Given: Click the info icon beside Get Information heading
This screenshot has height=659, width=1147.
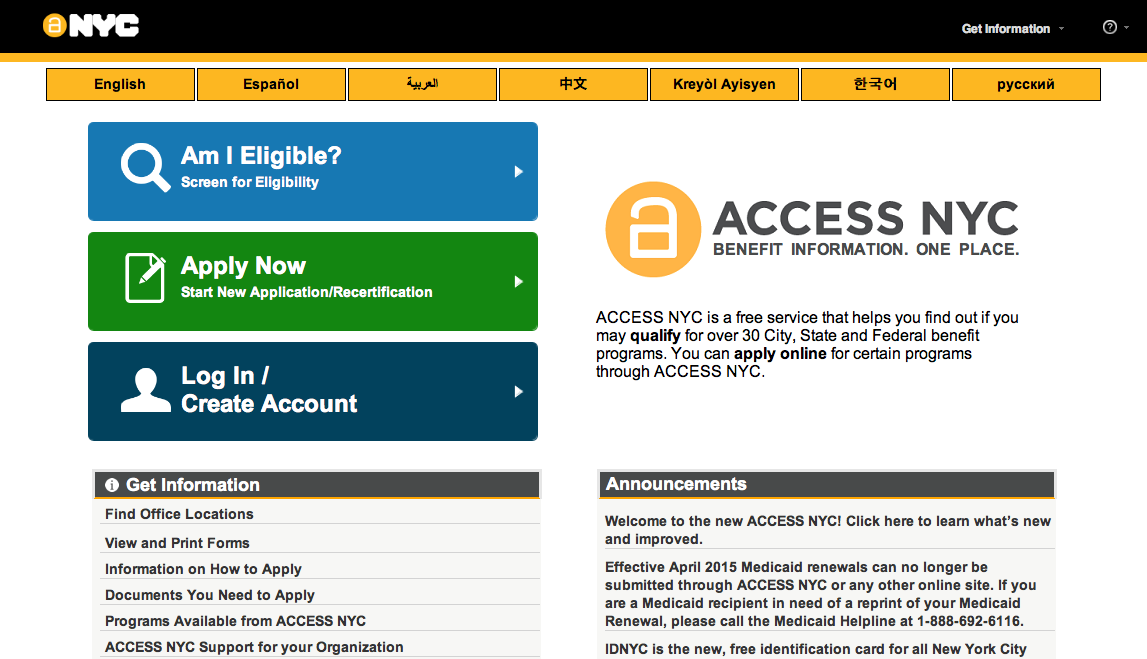Looking at the screenshot, I should coord(112,485).
